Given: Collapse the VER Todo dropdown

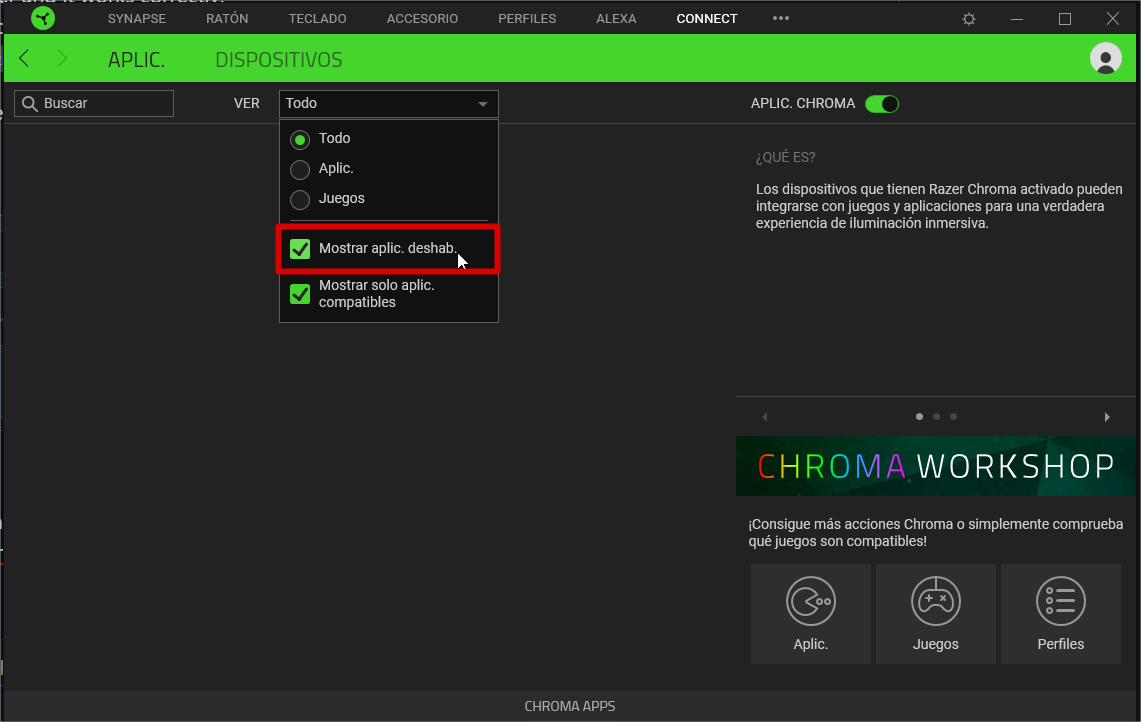Looking at the screenshot, I should pos(389,103).
